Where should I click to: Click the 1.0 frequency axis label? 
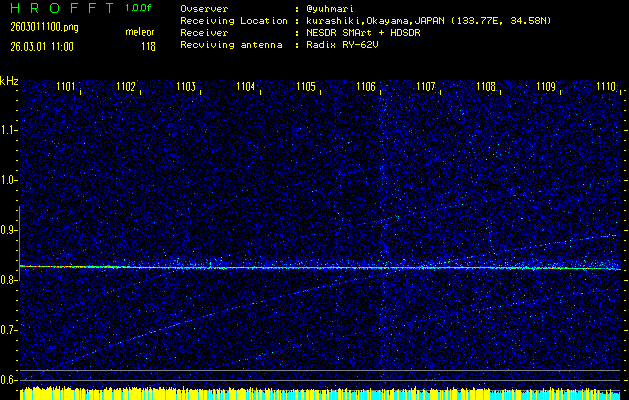(x=9, y=180)
